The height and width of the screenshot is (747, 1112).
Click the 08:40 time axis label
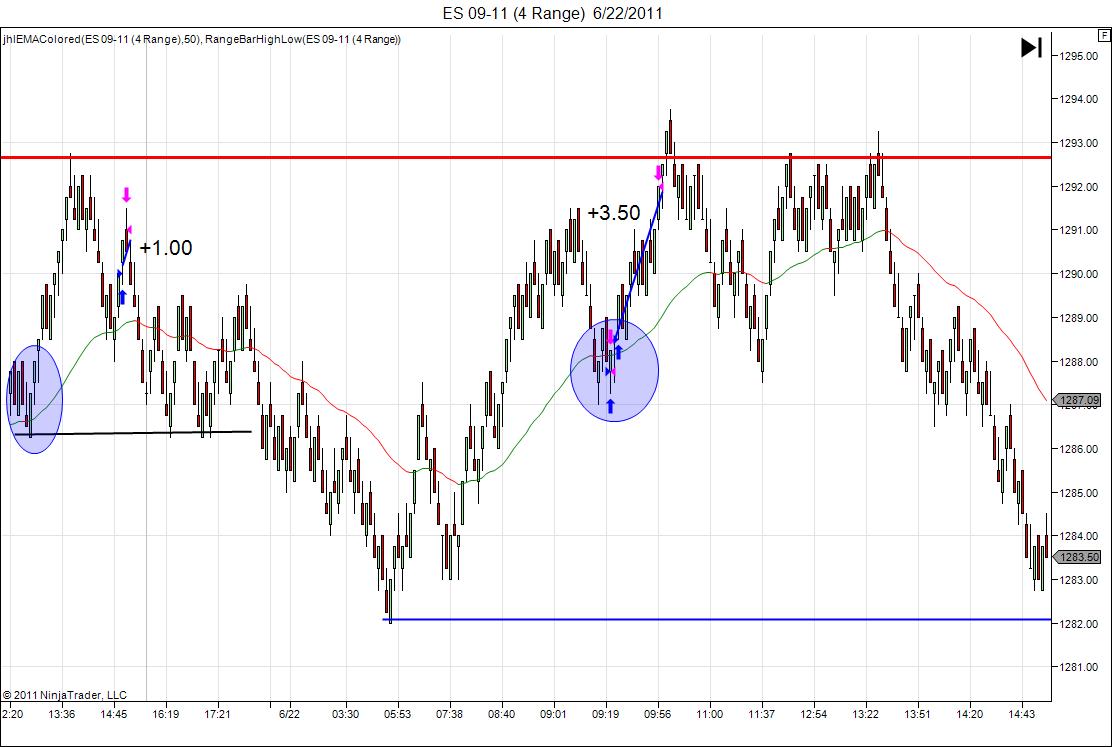point(501,714)
